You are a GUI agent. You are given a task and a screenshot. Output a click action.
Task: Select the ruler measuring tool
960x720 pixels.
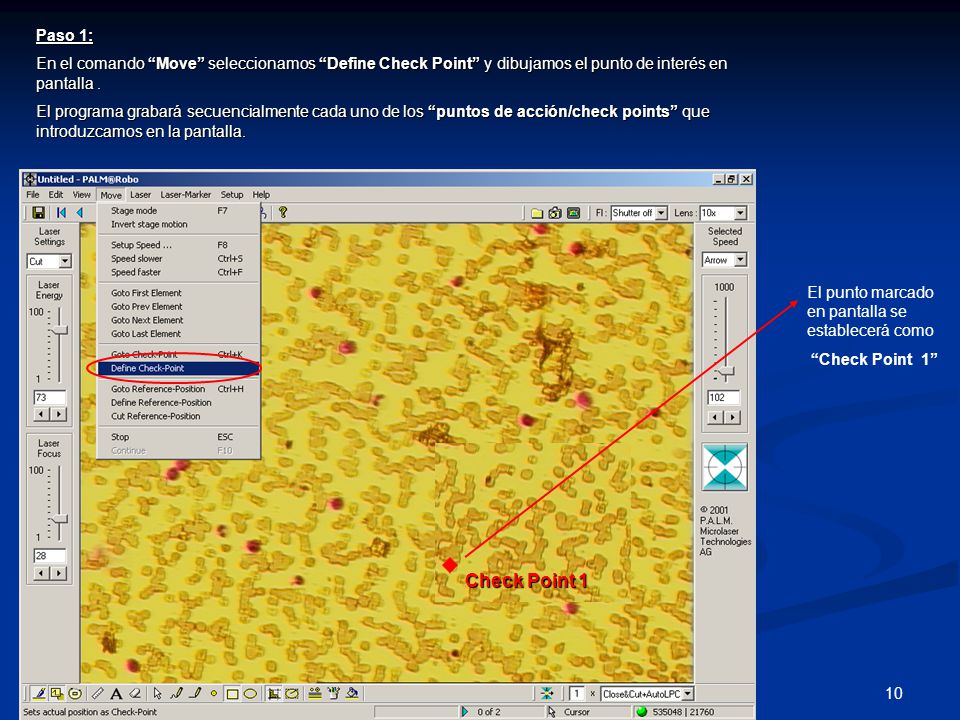(x=97, y=694)
